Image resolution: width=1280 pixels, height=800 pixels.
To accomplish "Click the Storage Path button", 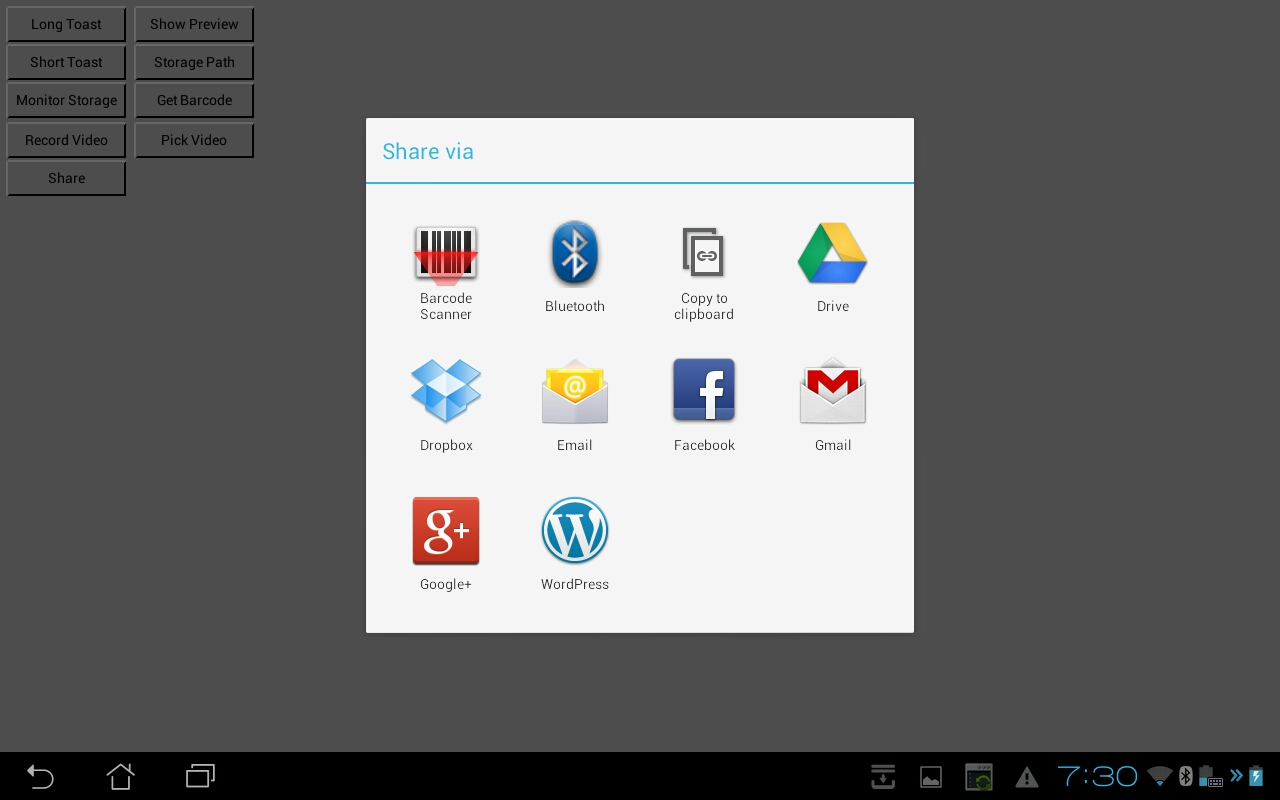I will (x=194, y=62).
